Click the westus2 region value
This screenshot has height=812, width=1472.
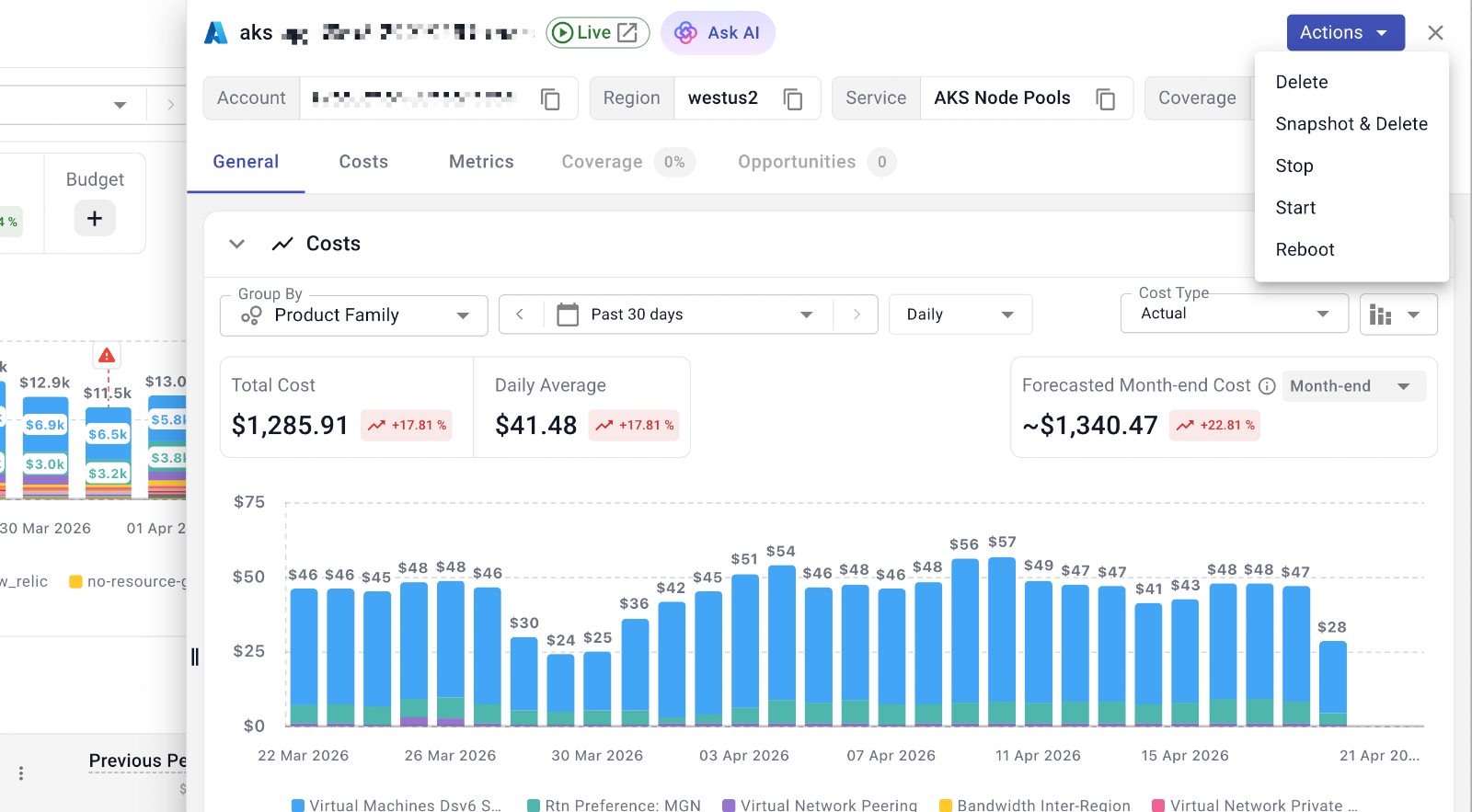[x=723, y=98]
